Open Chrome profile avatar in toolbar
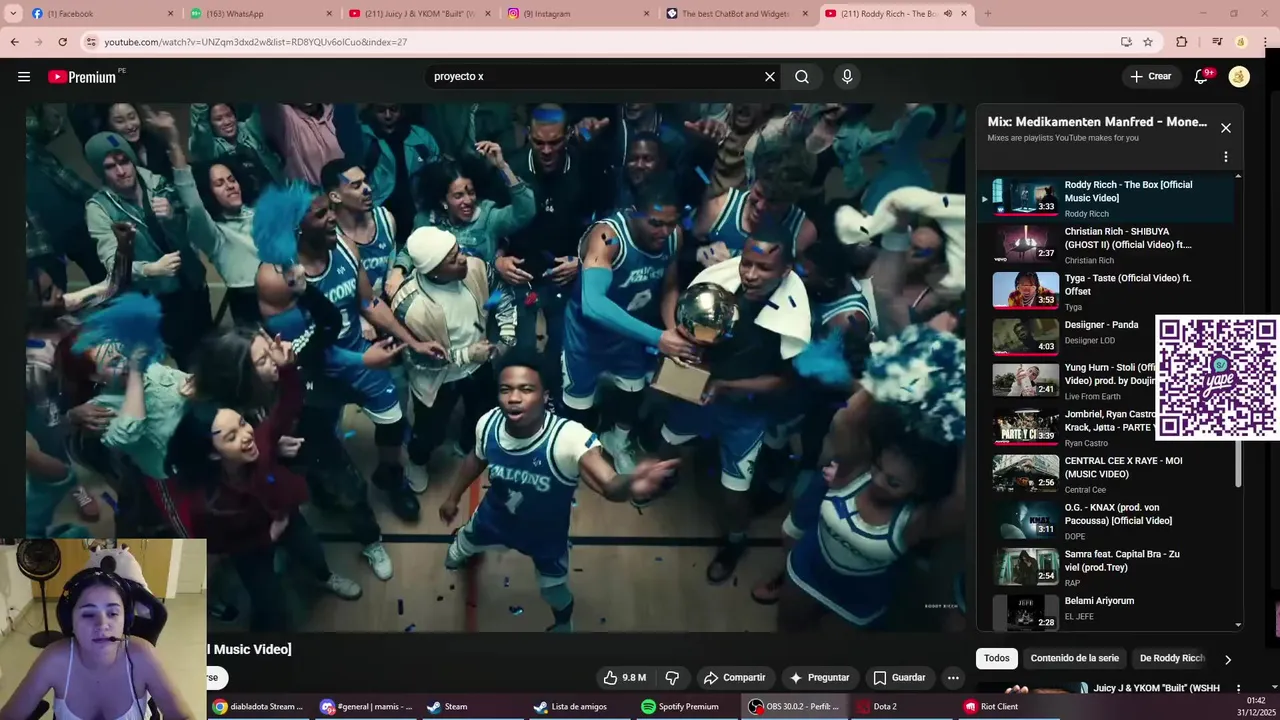 [1241, 42]
